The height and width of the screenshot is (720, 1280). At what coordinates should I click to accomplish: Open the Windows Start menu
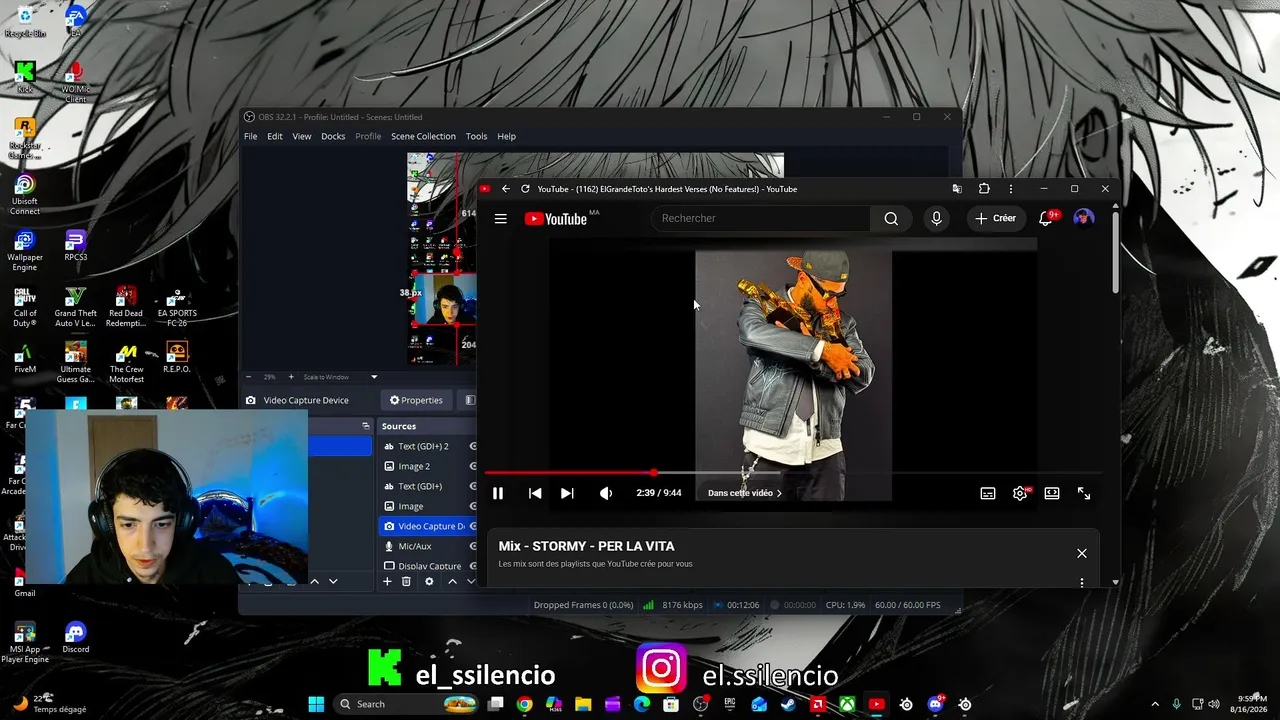coord(316,704)
